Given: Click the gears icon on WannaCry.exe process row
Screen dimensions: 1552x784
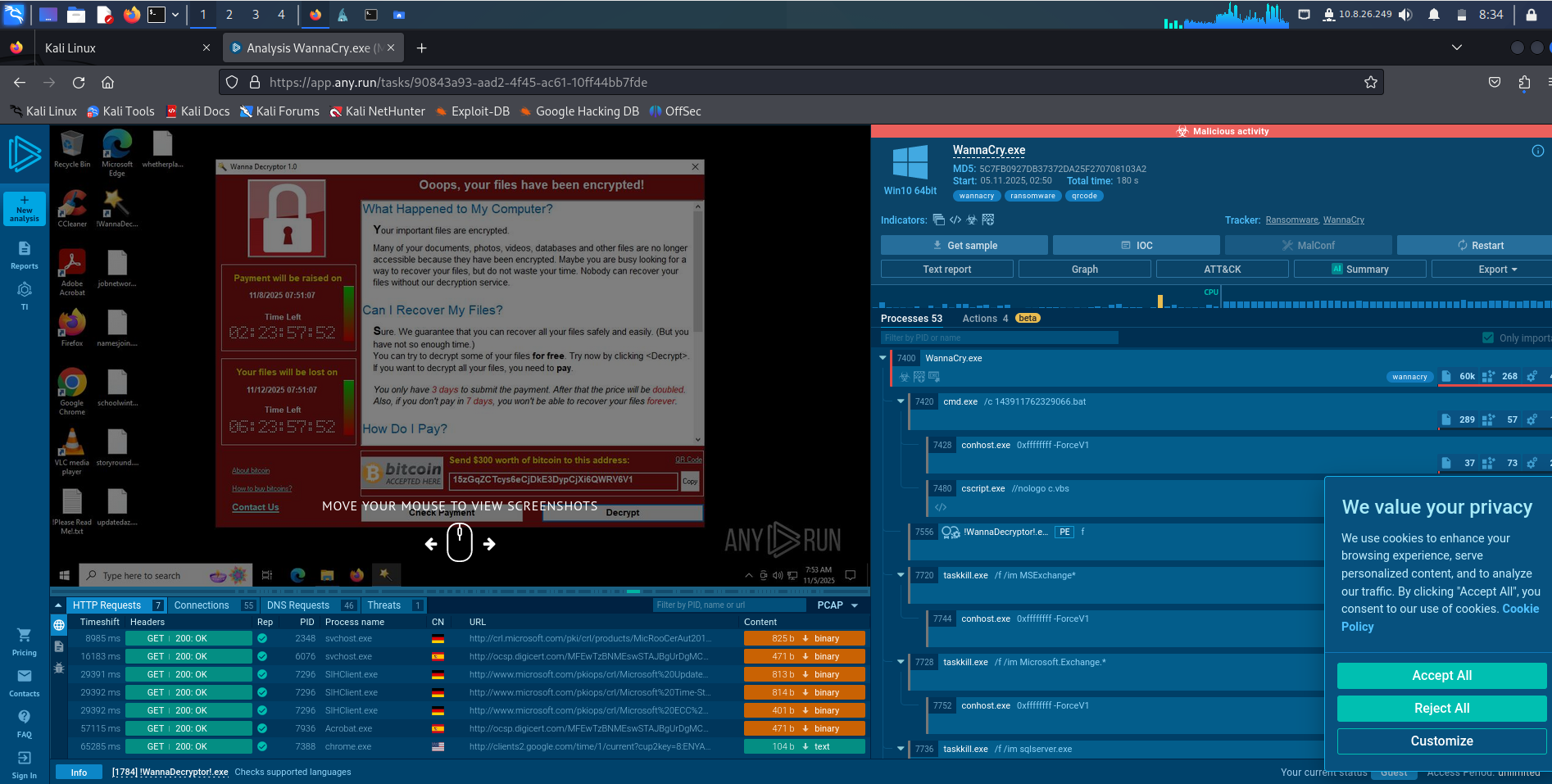Looking at the screenshot, I should (x=1532, y=376).
